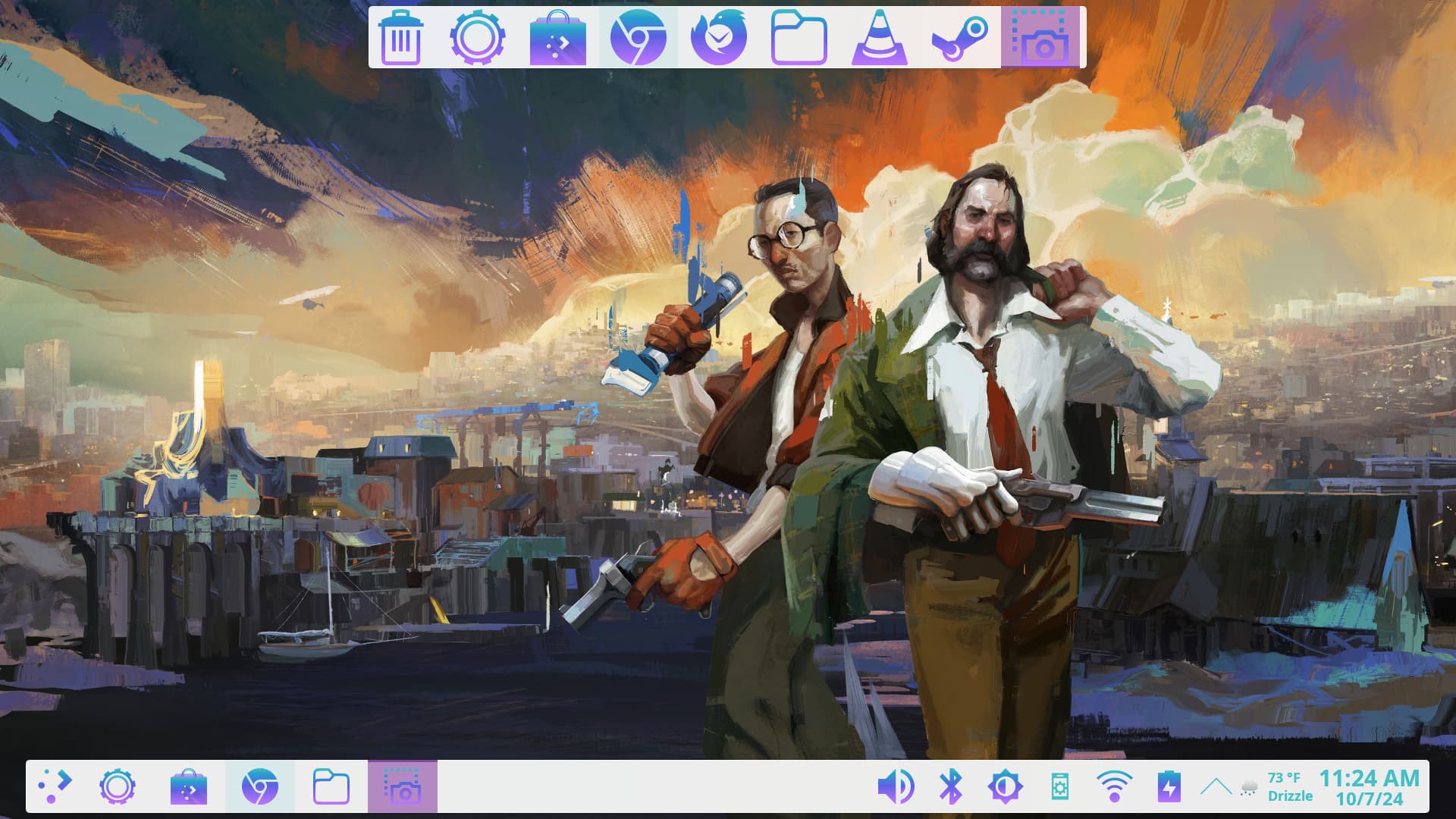Open Wi-Fi networks tray icon
This screenshot has height=819, width=1456.
click(1114, 786)
